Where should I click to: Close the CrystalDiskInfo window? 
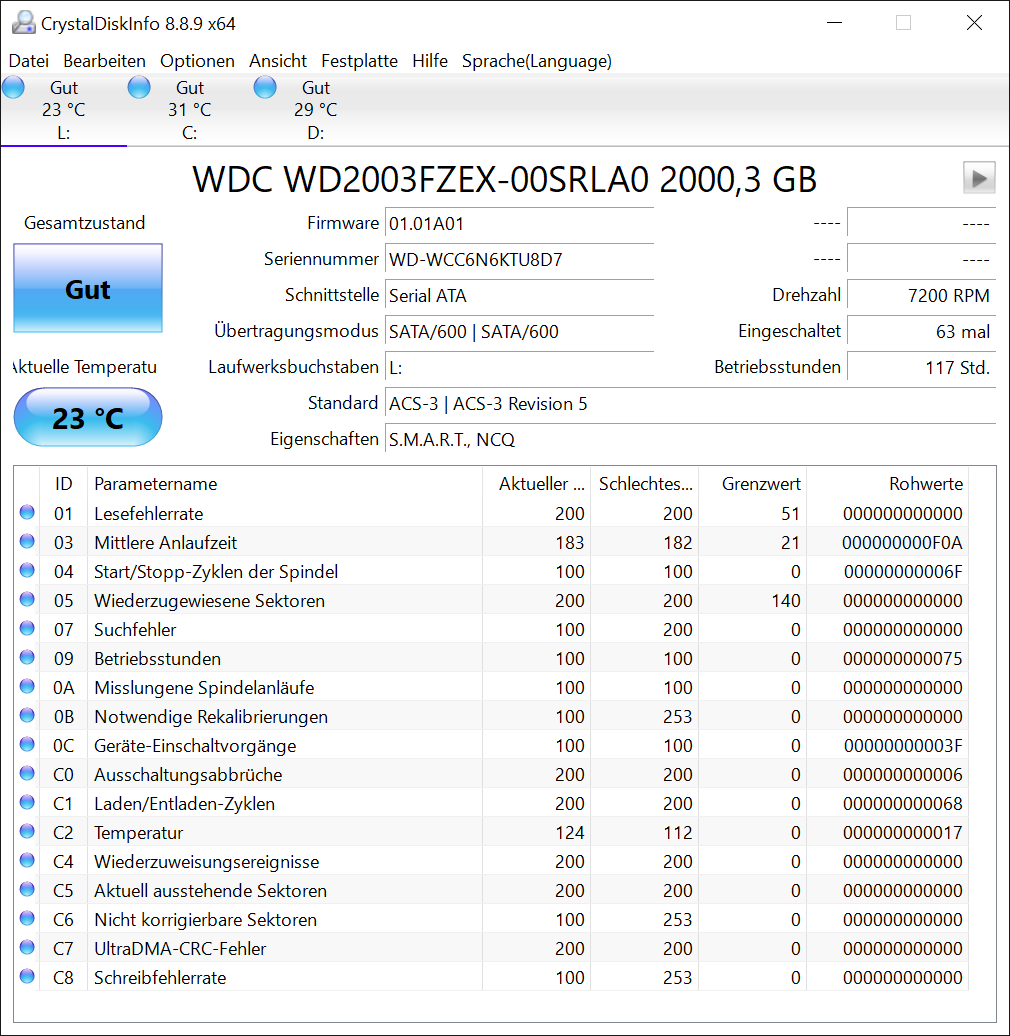tap(974, 22)
